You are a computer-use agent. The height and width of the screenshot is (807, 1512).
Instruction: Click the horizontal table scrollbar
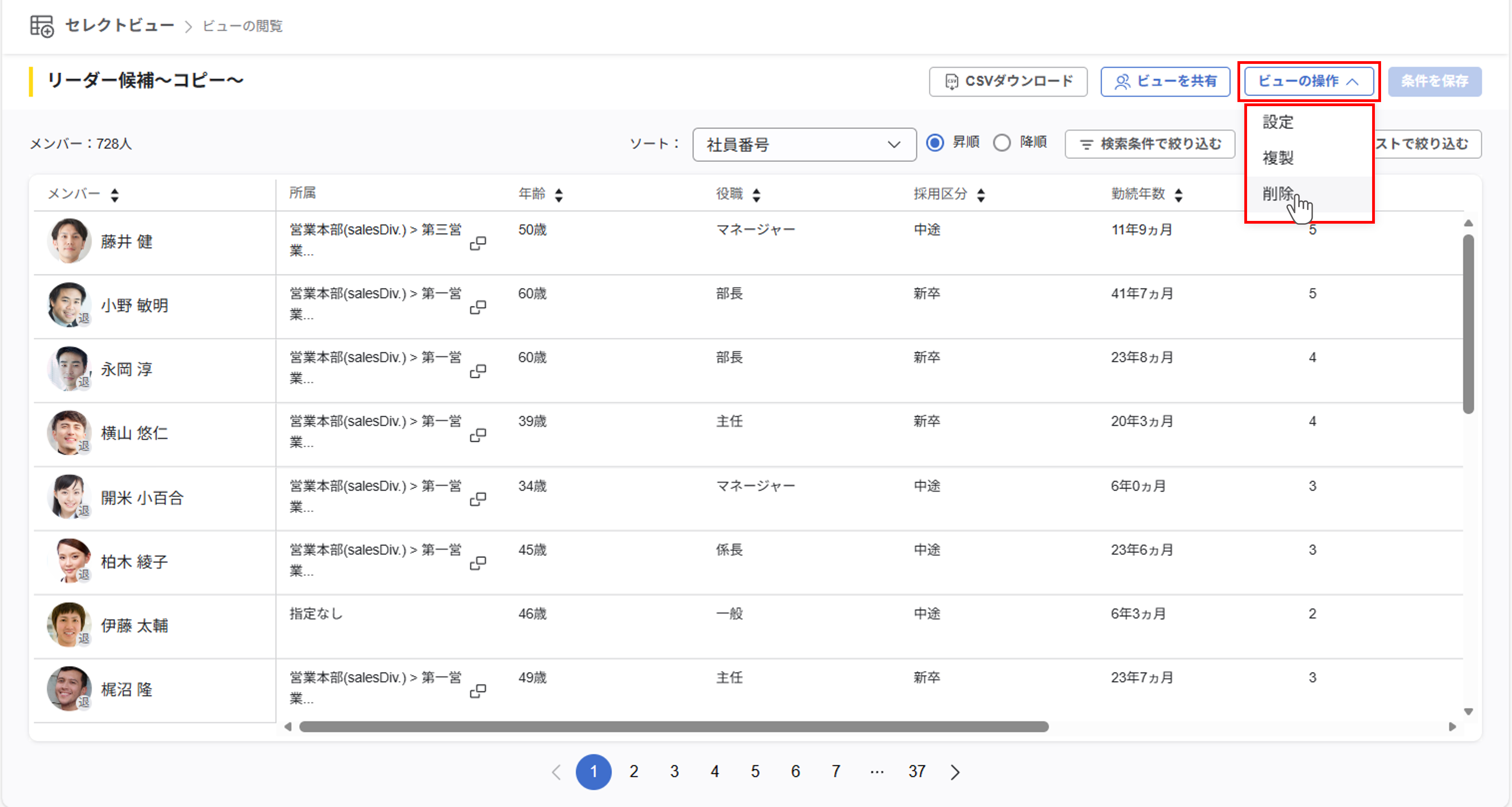[673, 727]
